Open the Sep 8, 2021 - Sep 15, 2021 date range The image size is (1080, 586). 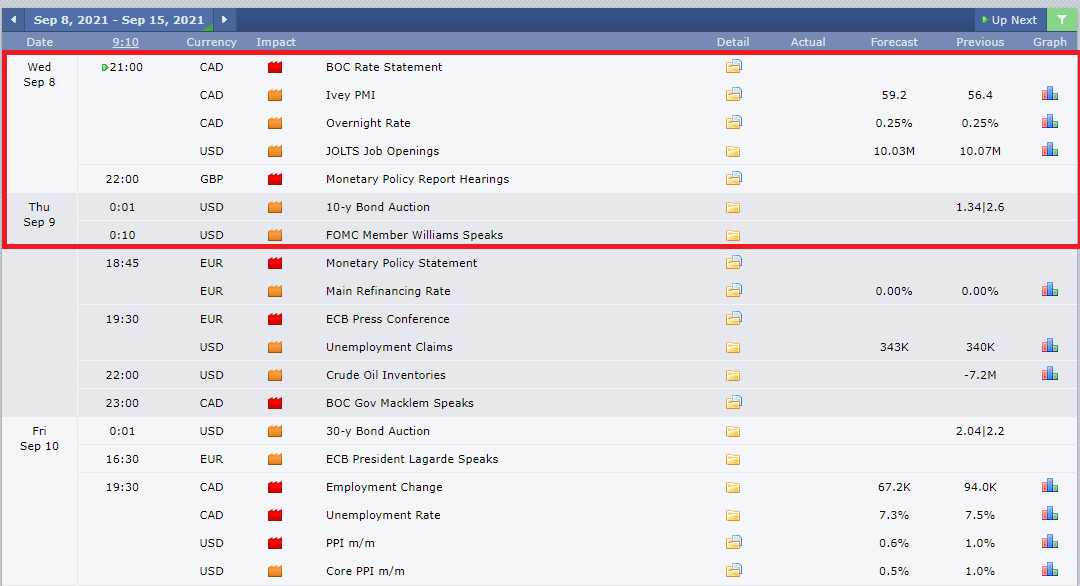(118, 20)
